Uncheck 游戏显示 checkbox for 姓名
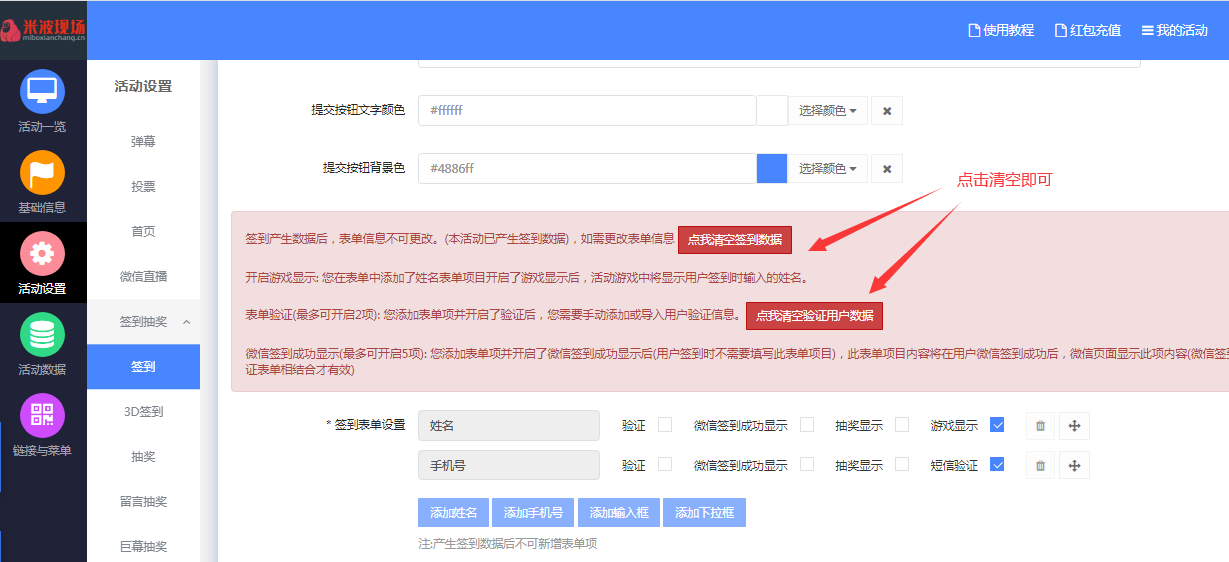Screen dimensions: 1229x562 point(997,425)
